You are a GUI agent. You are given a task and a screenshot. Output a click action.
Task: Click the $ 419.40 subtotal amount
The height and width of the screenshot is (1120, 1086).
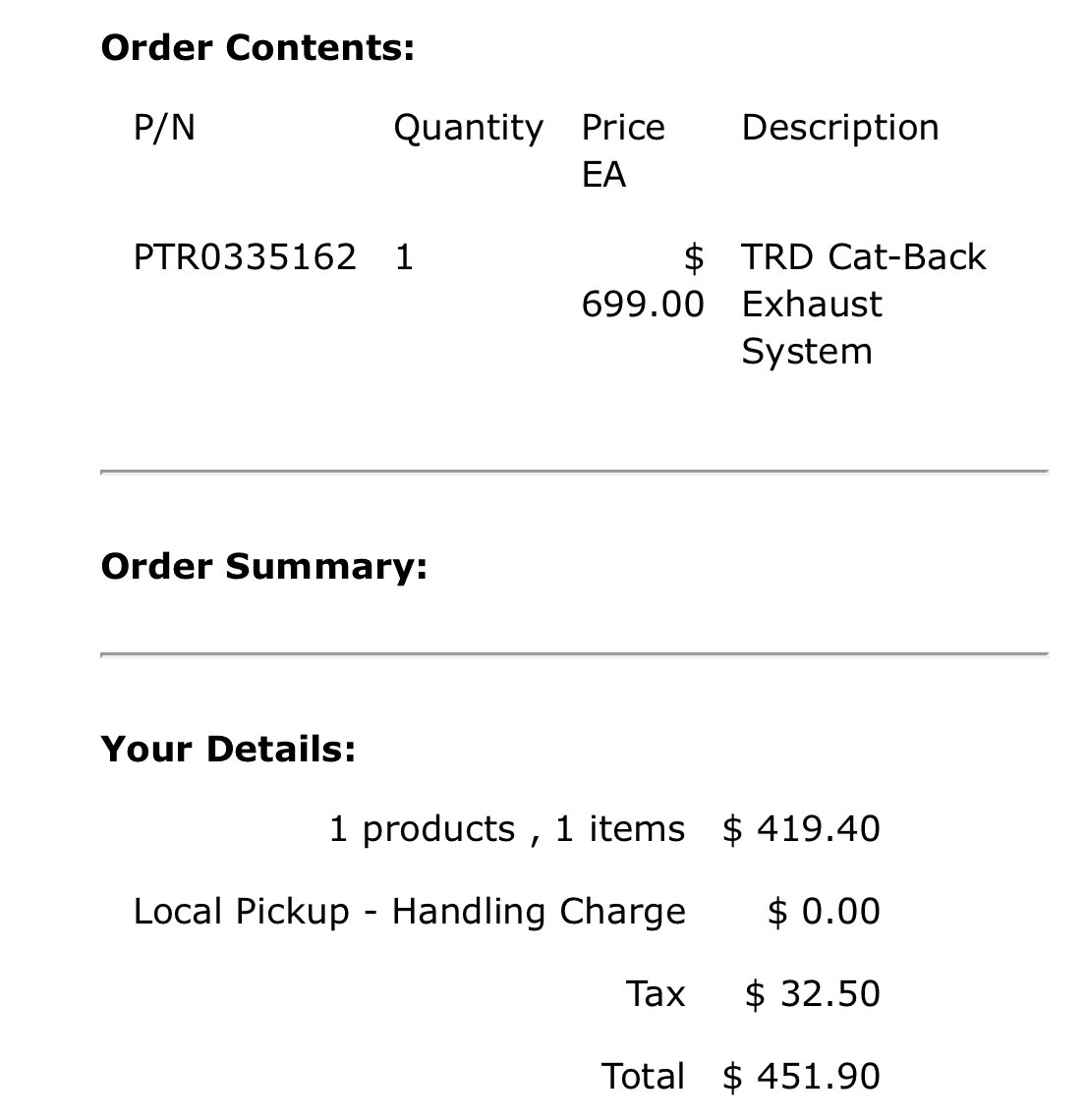[x=801, y=829]
